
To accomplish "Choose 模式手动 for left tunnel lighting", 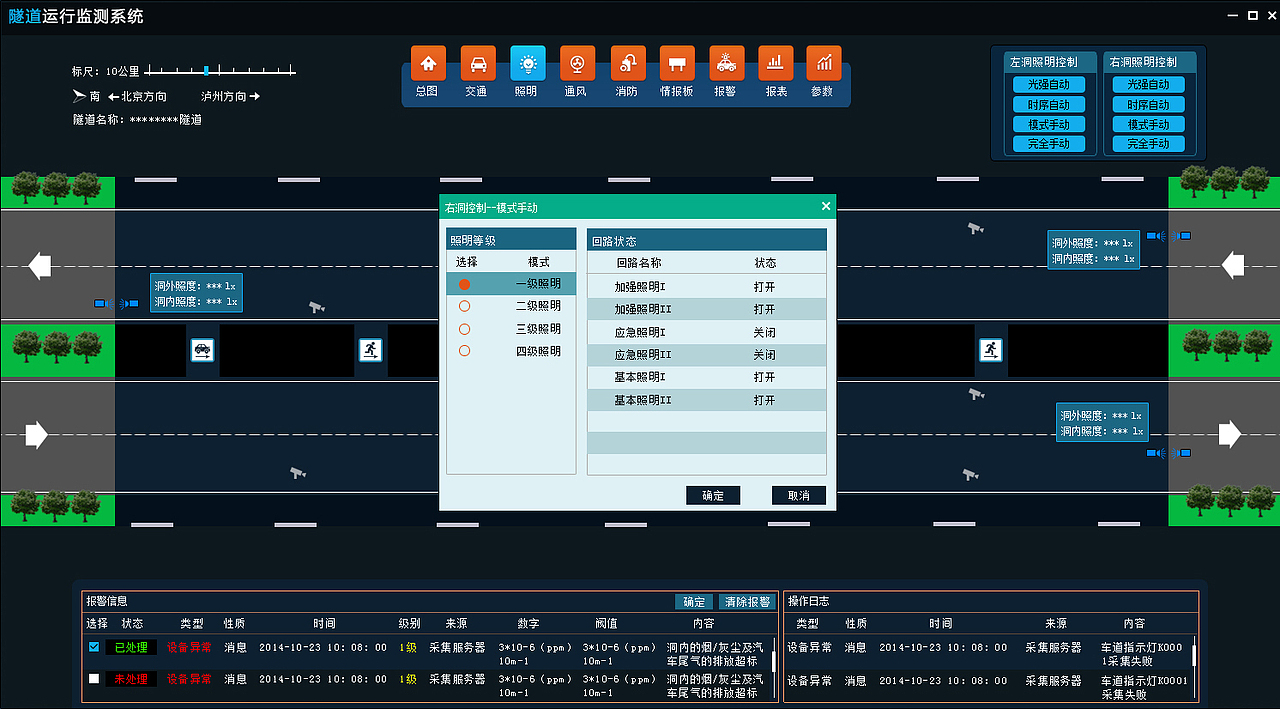I will tap(1049, 124).
